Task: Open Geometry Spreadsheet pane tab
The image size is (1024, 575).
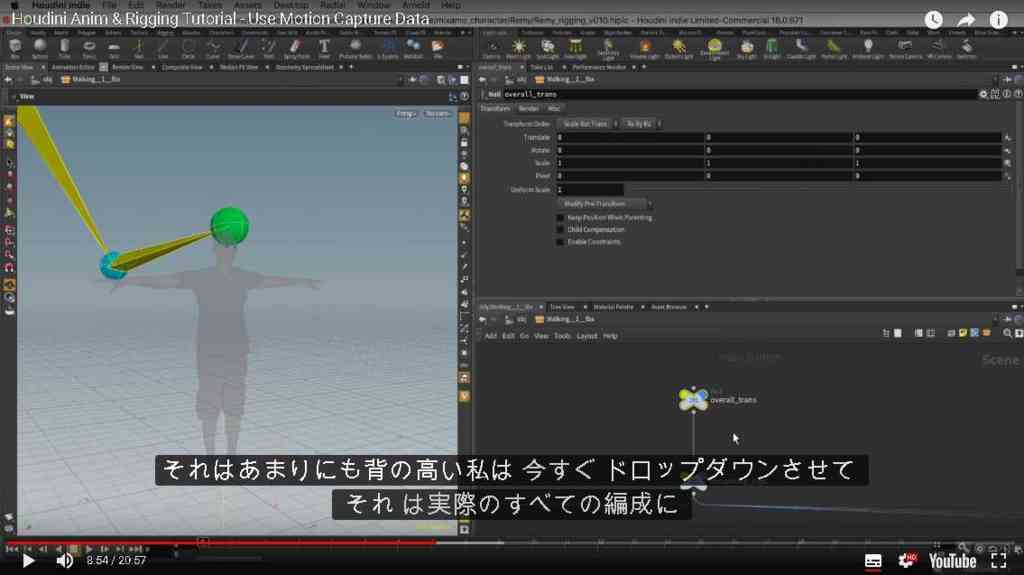Action: (304, 67)
